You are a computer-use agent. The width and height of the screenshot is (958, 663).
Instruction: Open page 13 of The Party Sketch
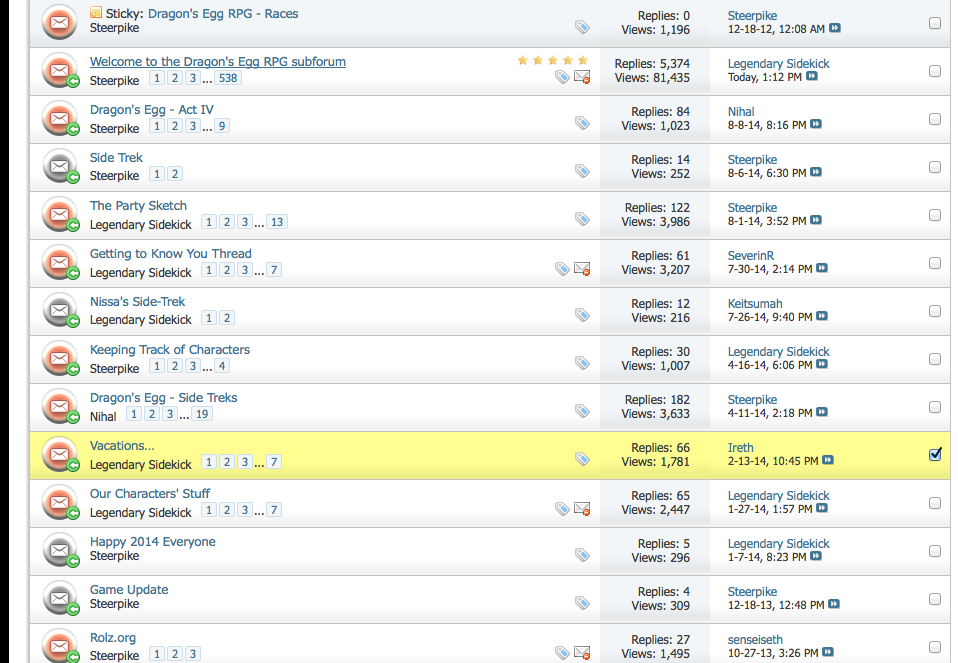coord(277,222)
